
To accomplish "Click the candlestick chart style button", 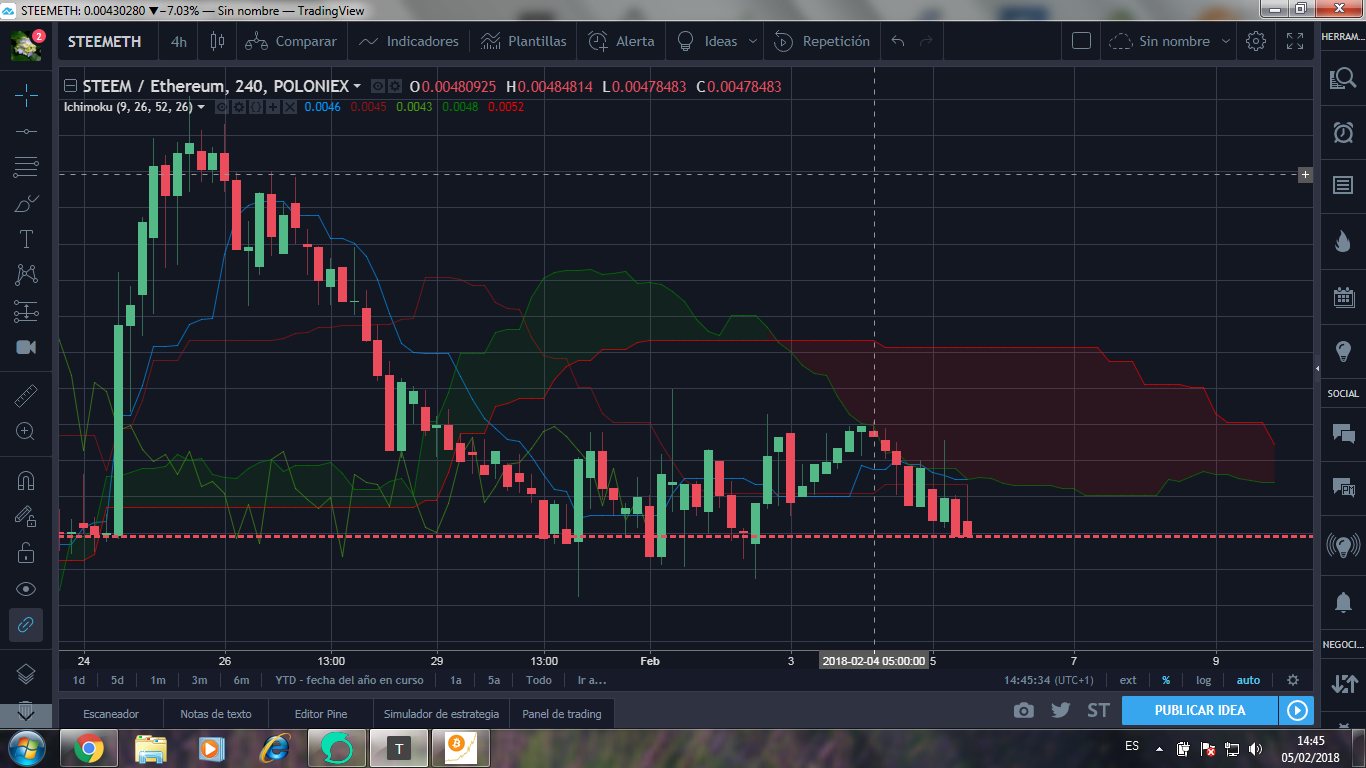I will tap(217, 41).
